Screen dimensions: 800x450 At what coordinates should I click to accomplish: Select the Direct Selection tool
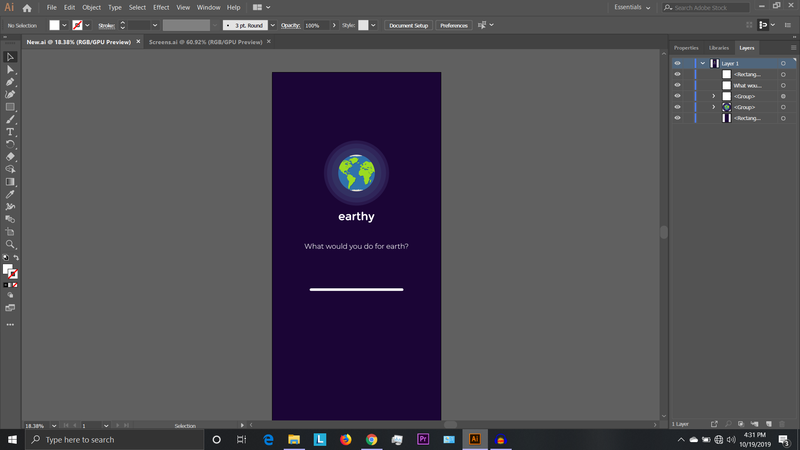10,69
